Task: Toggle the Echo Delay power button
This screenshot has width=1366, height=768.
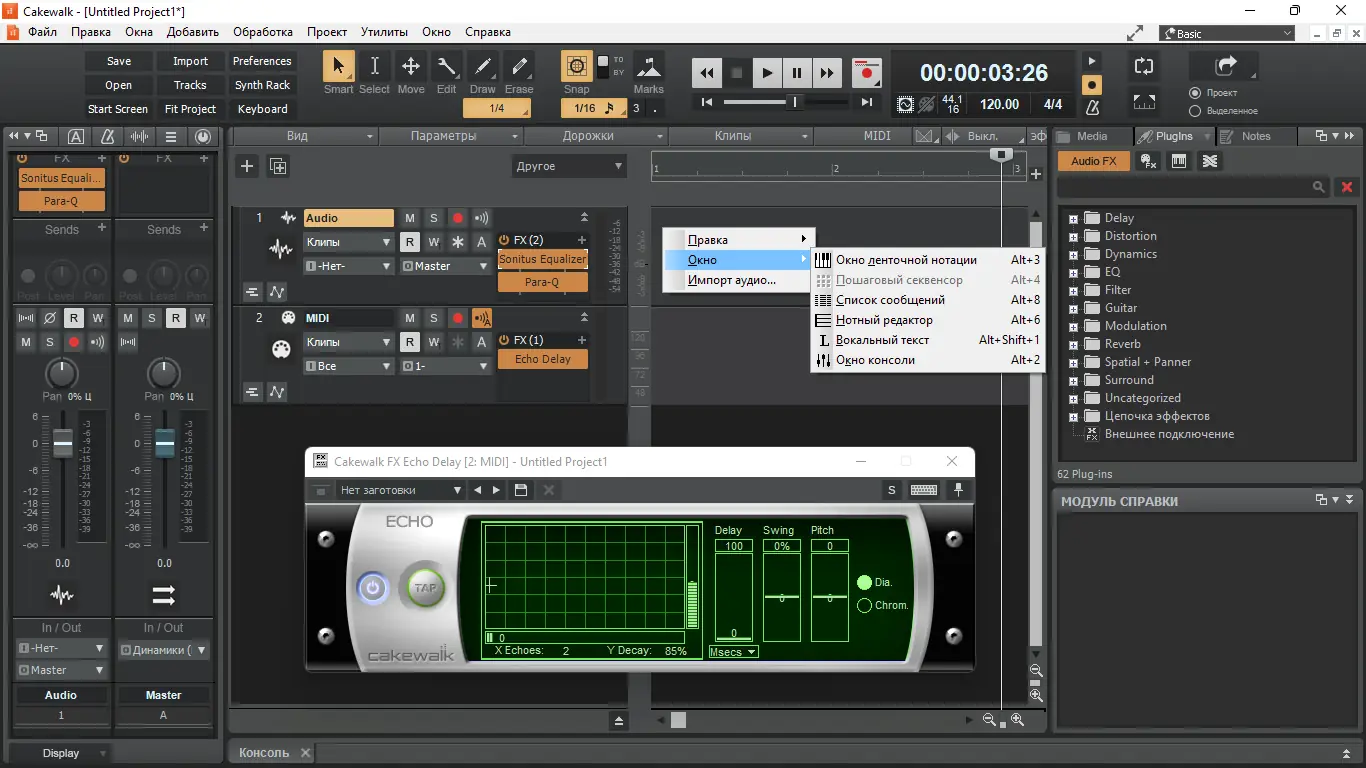Action: tap(373, 588)
